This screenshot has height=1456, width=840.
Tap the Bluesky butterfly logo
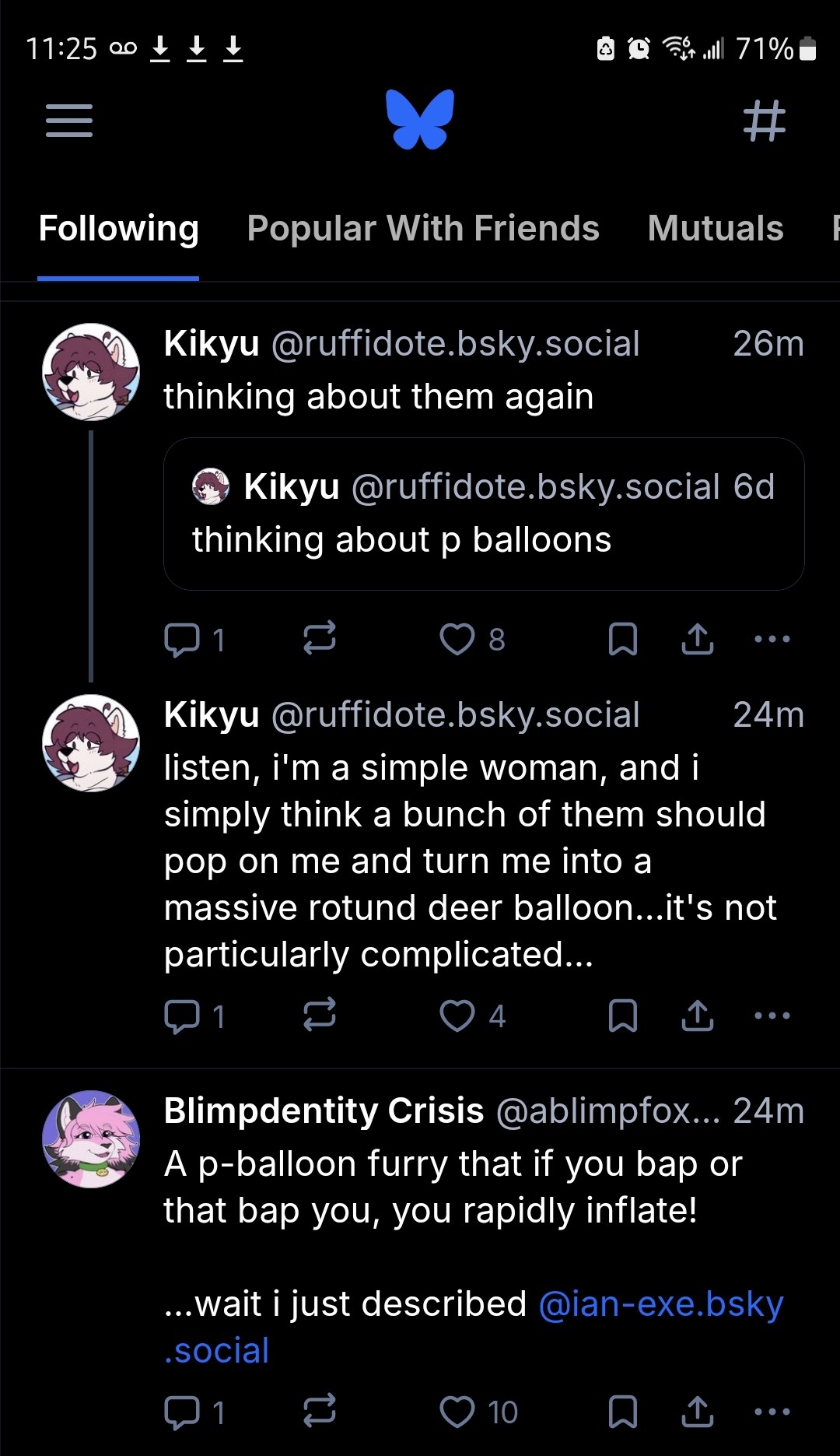point(420,119)
